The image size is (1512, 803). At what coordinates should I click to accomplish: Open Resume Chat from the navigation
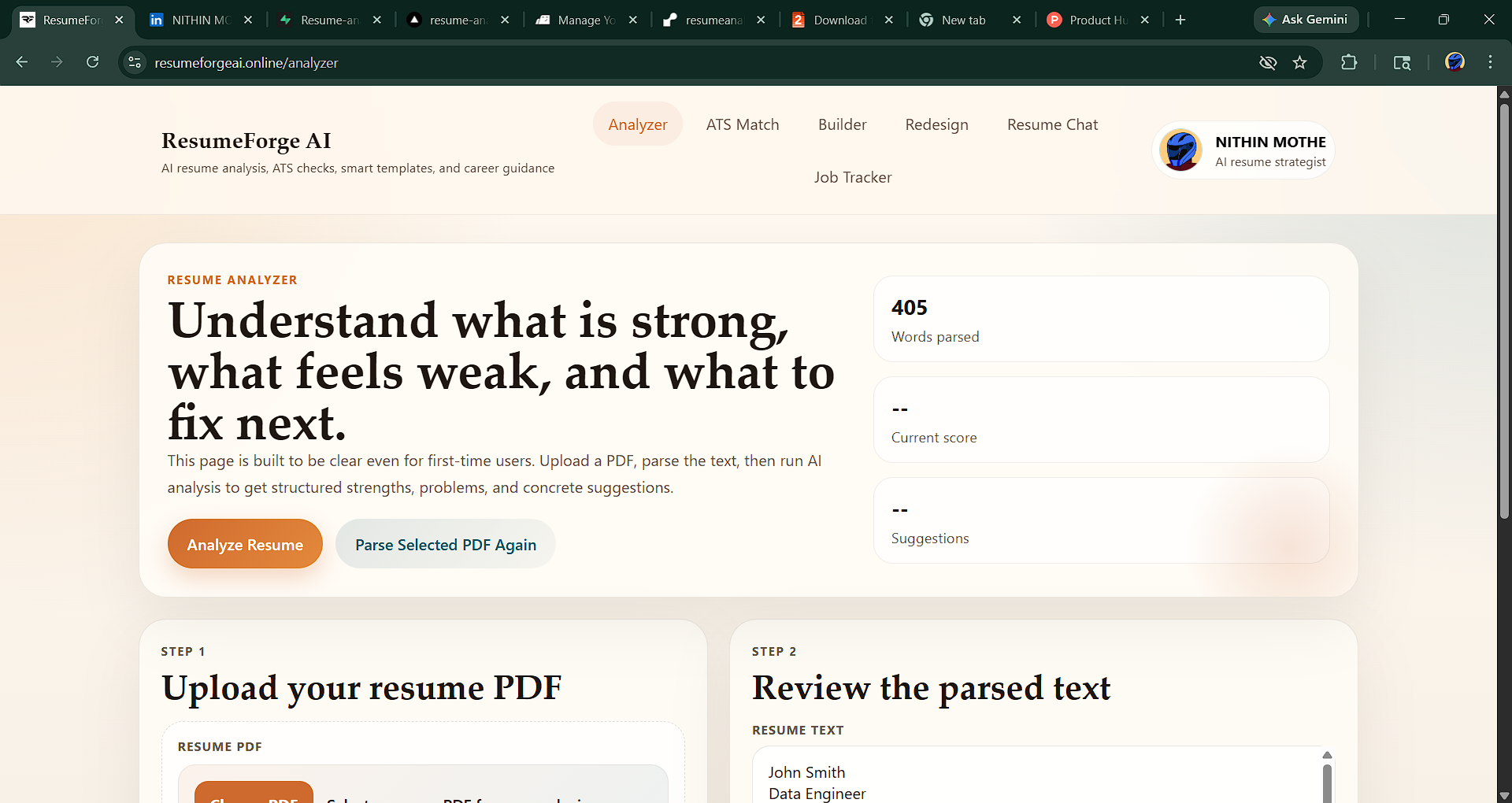[1052, 124]
